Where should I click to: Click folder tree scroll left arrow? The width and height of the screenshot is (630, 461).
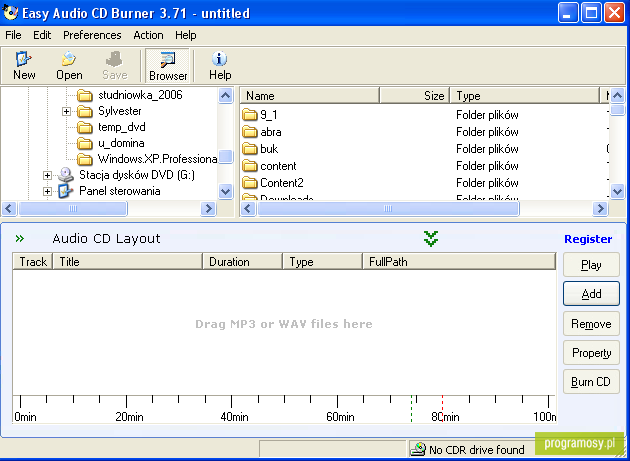tap(9, 209)
